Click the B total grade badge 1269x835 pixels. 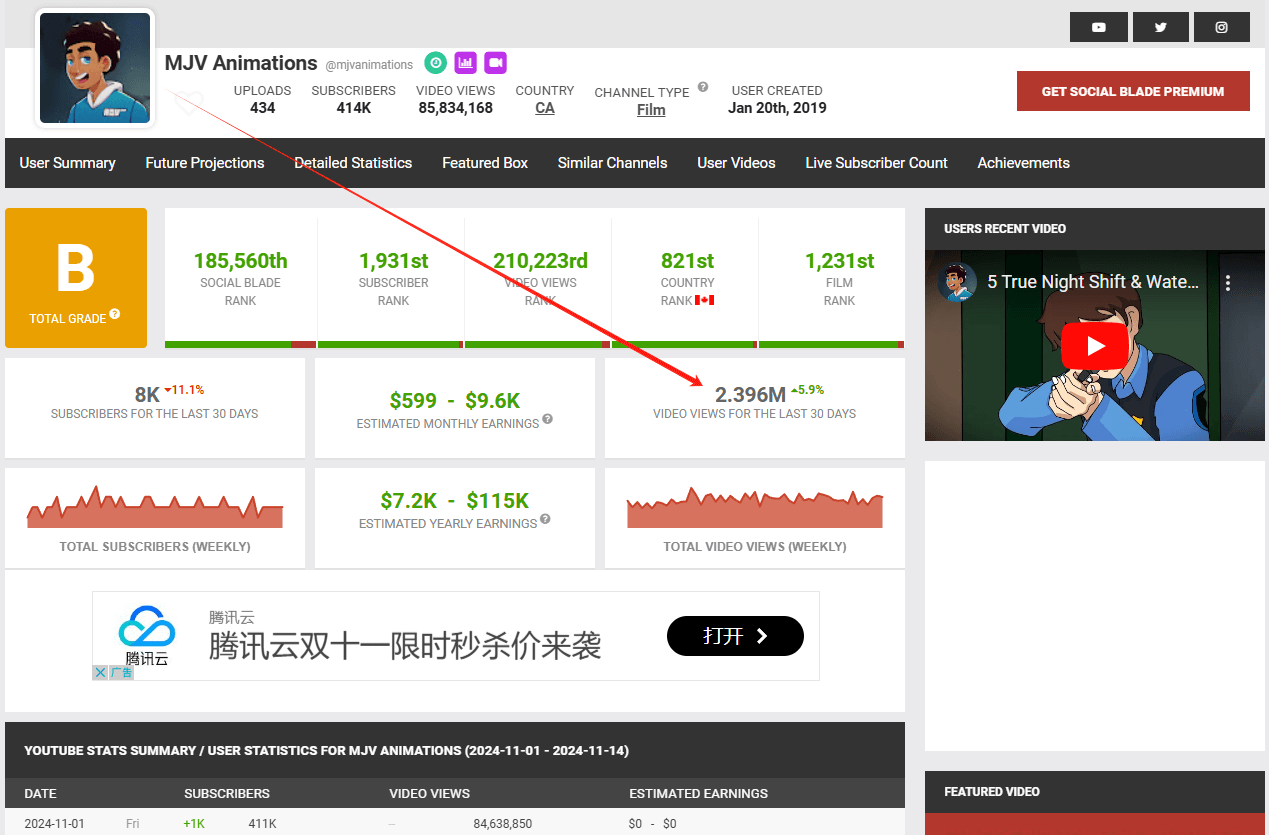click(76, 278)
